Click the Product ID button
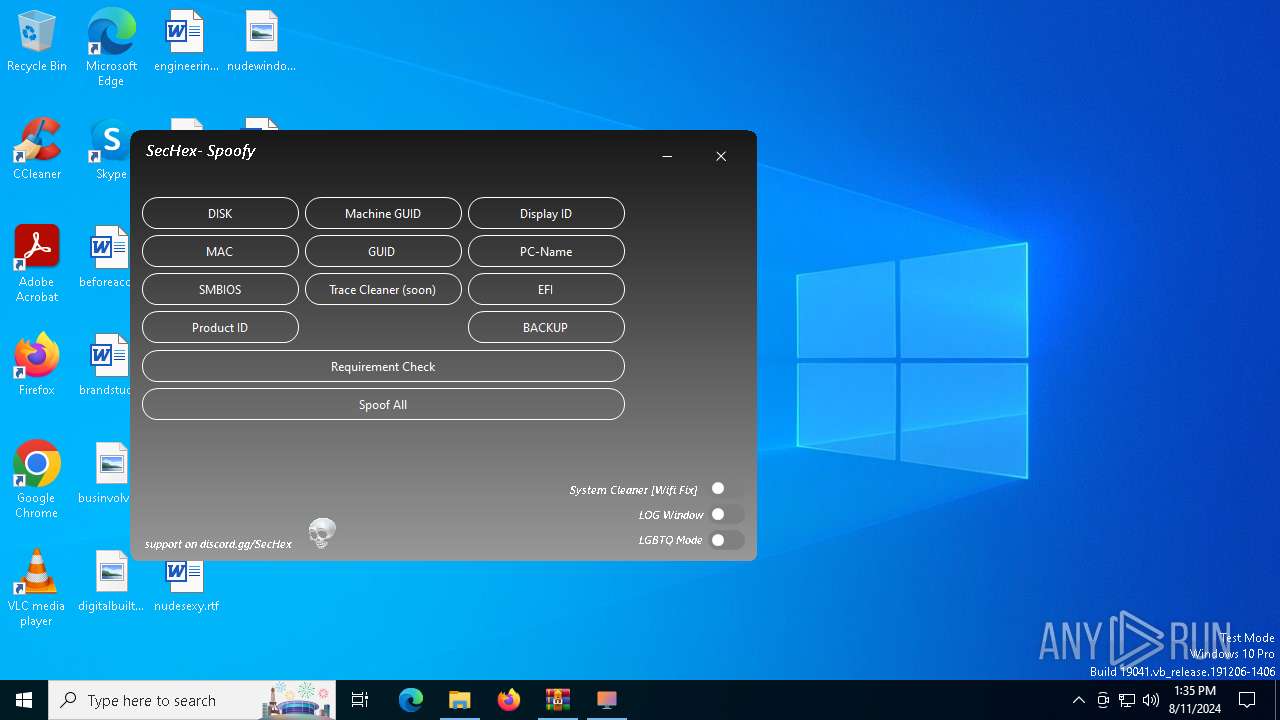 [220, 327]
